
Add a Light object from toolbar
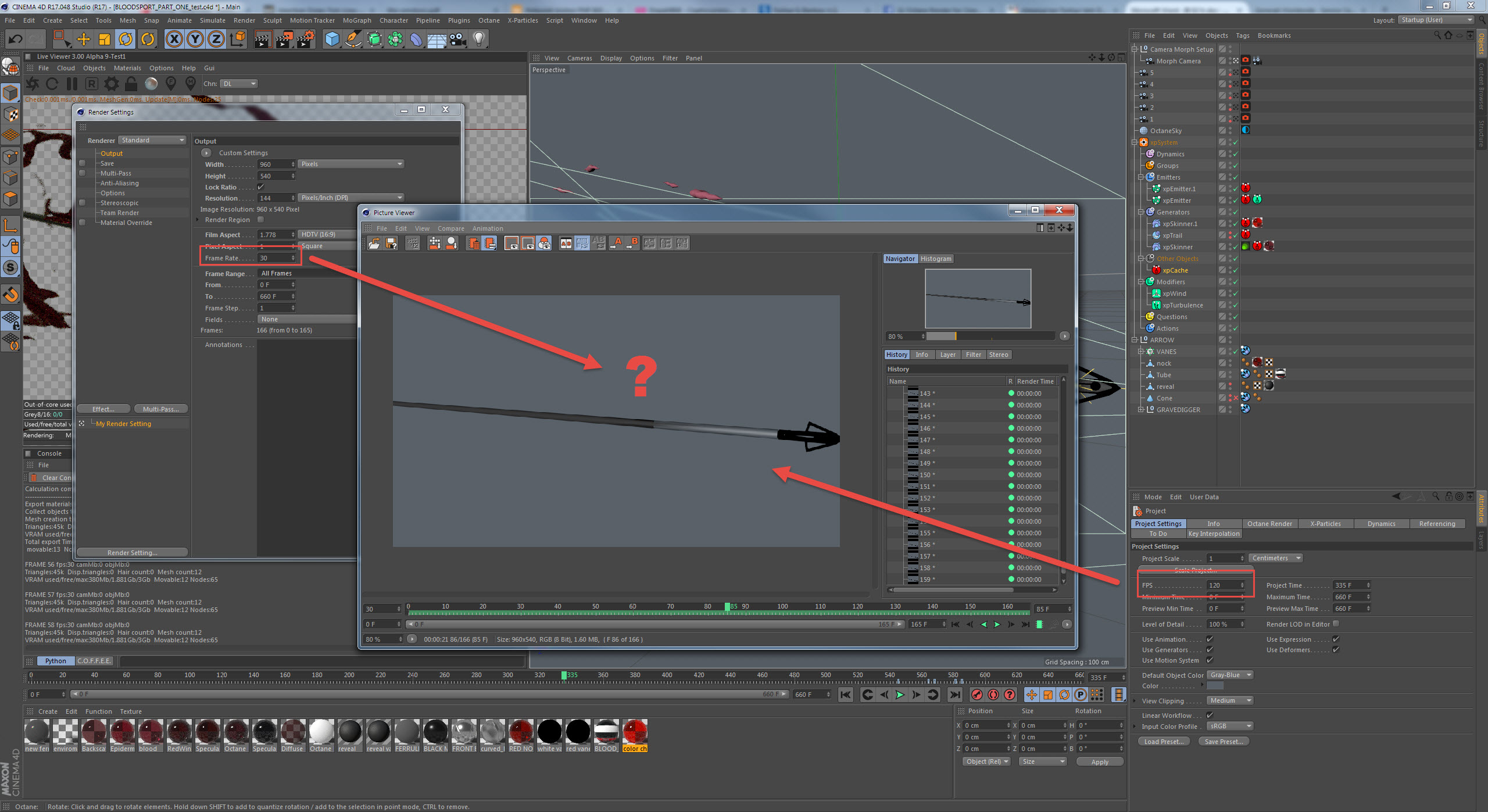pos(478,39)
